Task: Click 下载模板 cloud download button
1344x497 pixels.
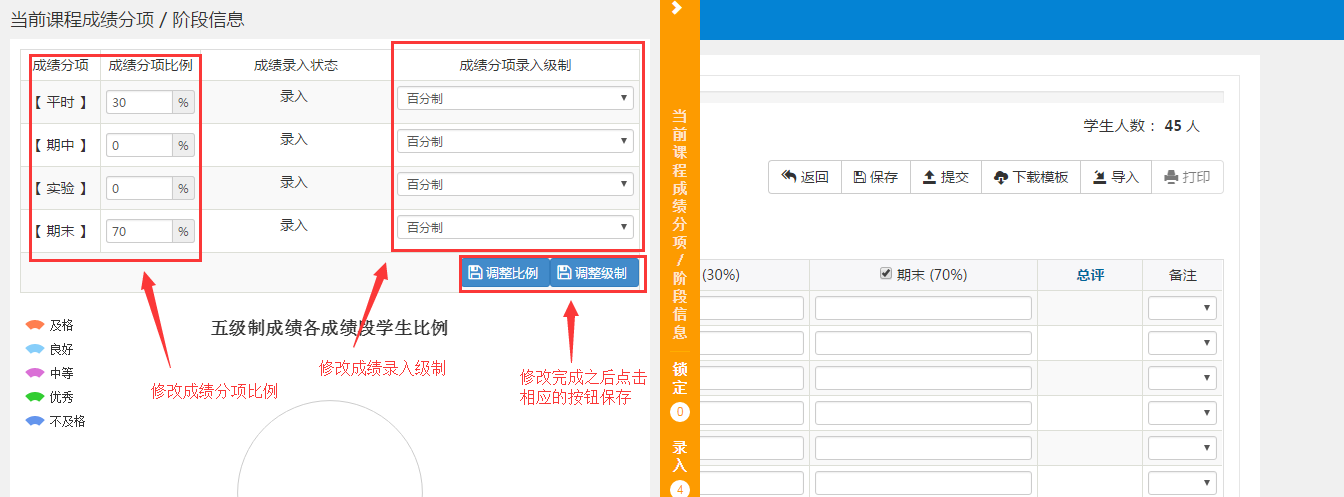Action: (1031, 177)
